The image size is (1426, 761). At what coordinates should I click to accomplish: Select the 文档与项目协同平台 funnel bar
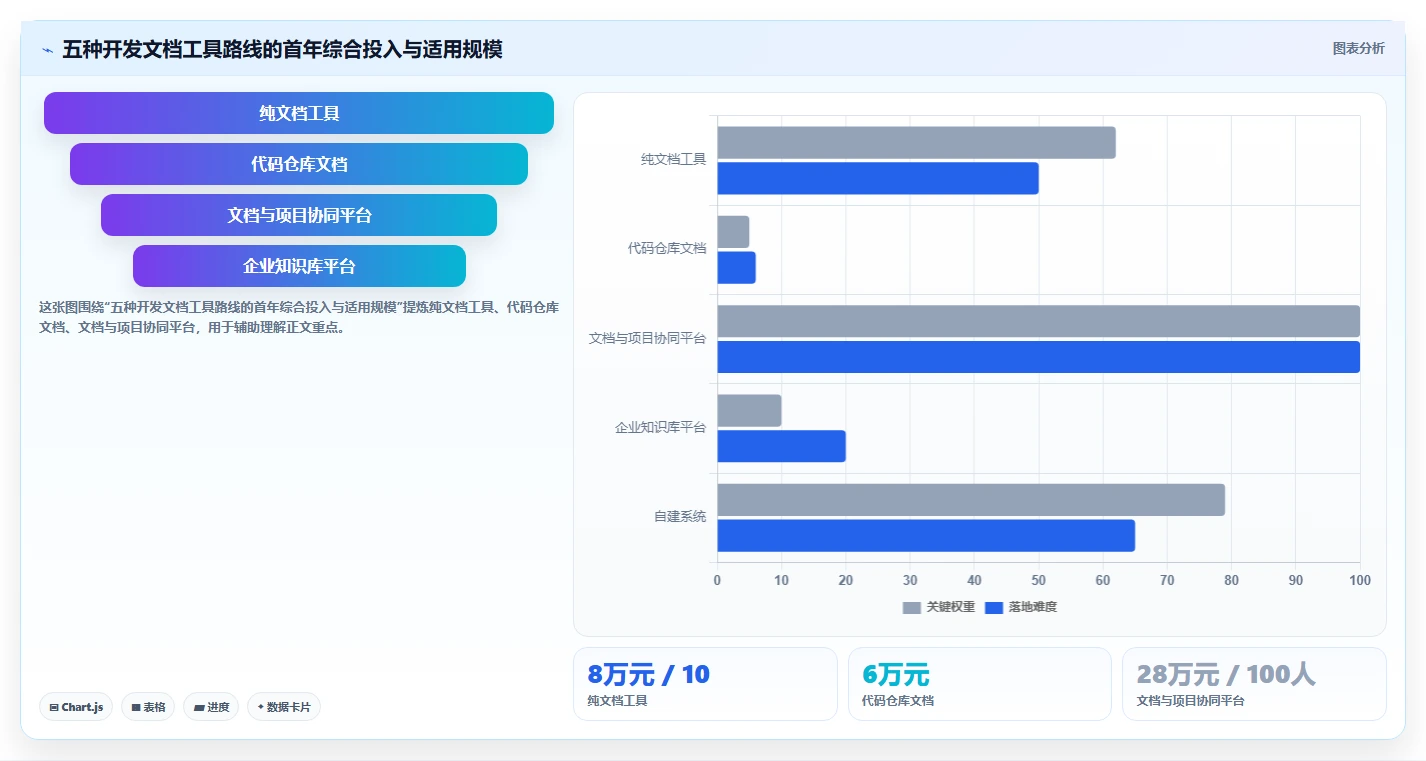pyautogui.click(x=299, y=215)
